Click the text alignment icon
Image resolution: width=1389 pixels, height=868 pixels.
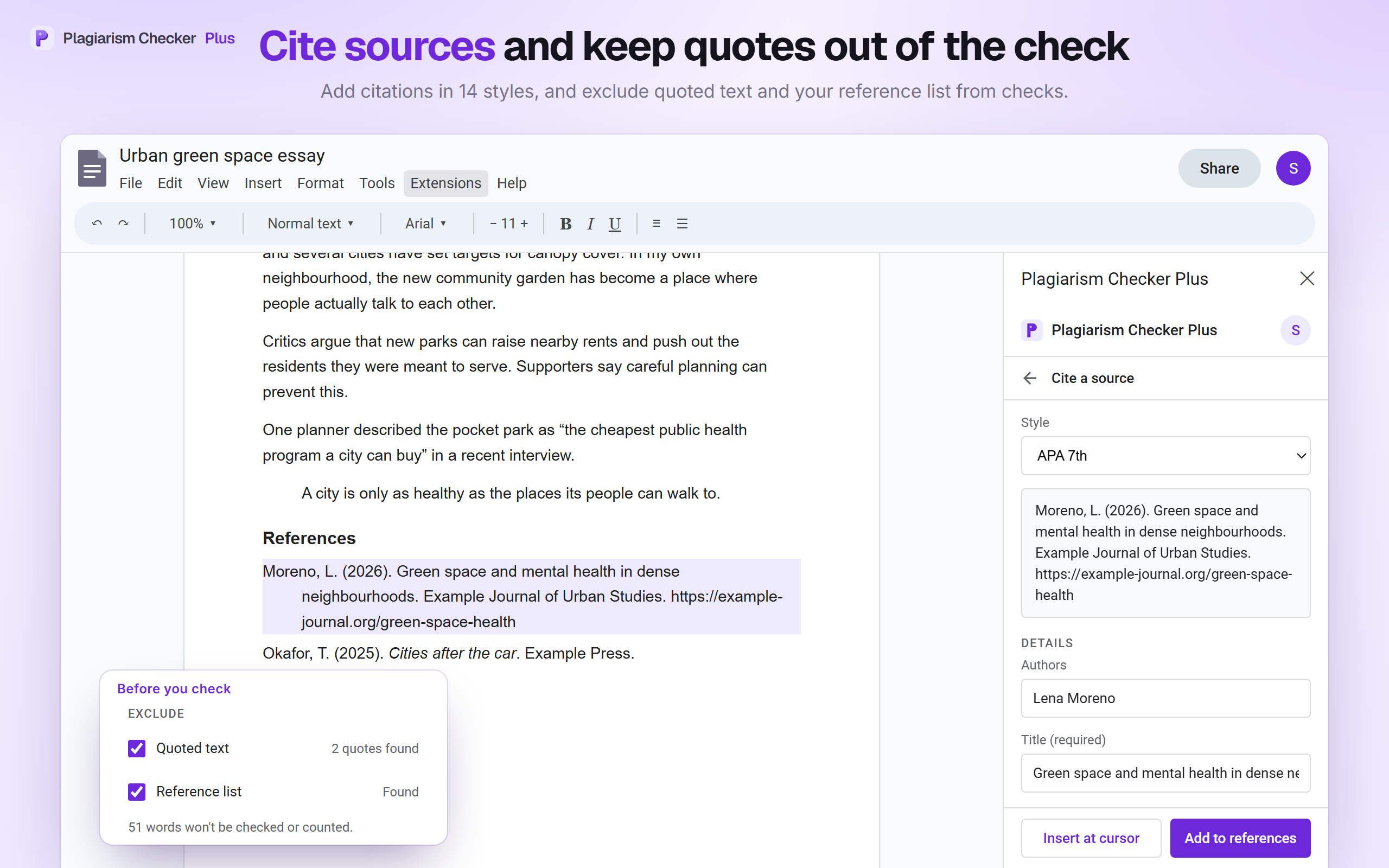pos(656,224)
